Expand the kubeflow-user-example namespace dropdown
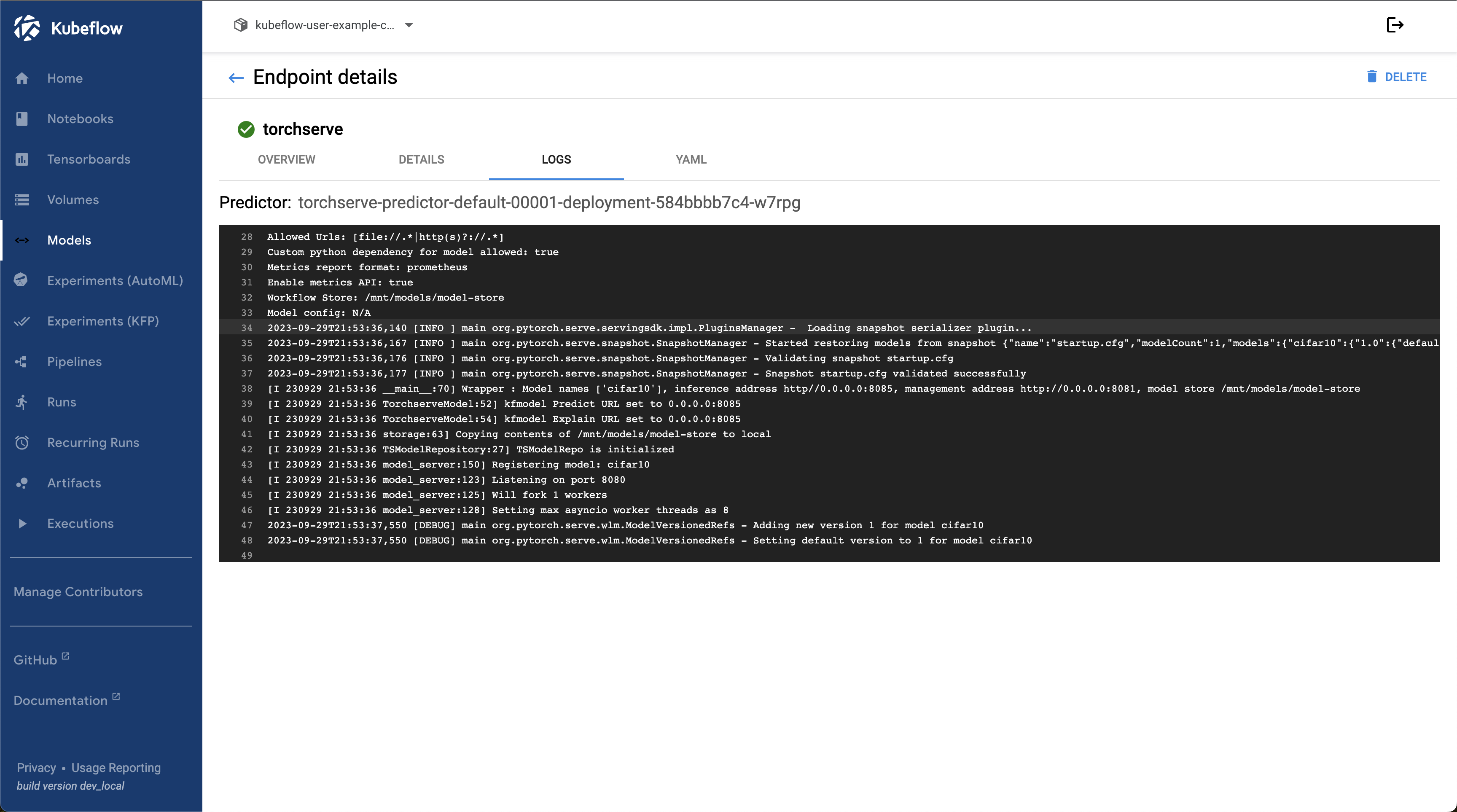Viewport: 1457px width, 812px height. (409, 25)
